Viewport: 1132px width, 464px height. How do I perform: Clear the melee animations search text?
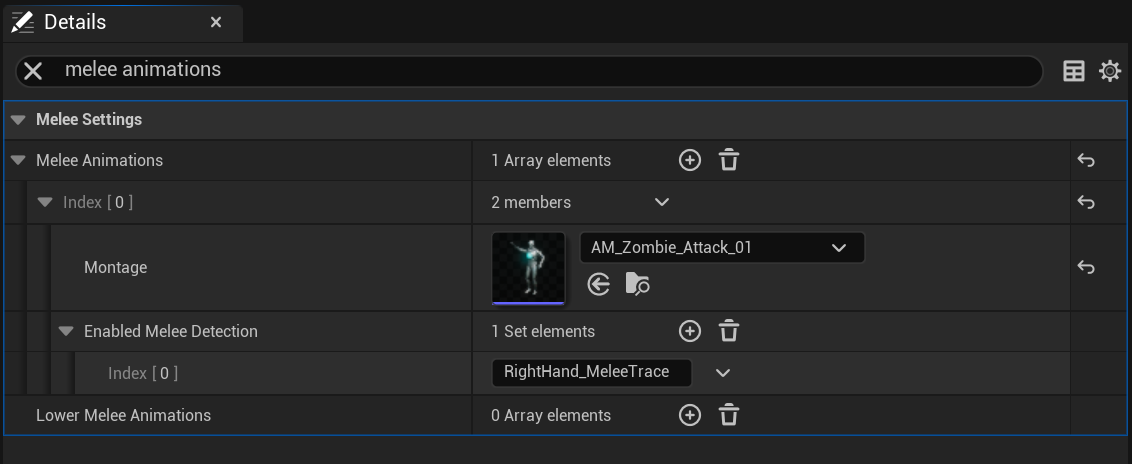pyautogui.click(x=33, y=70)
